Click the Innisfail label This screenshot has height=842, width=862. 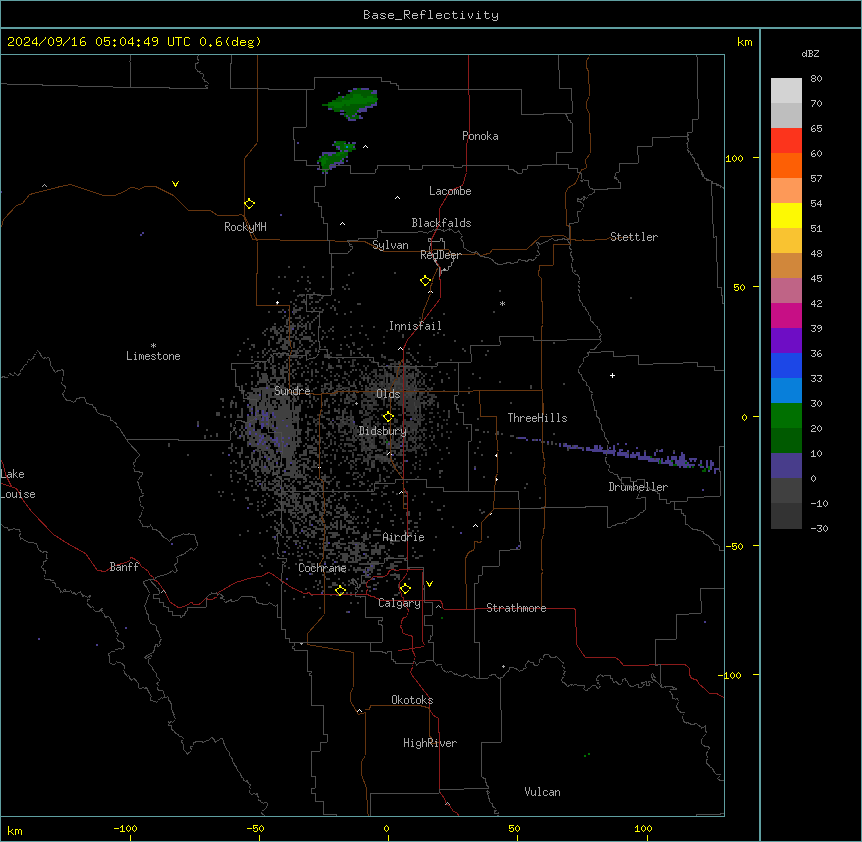tap(415, 326)
